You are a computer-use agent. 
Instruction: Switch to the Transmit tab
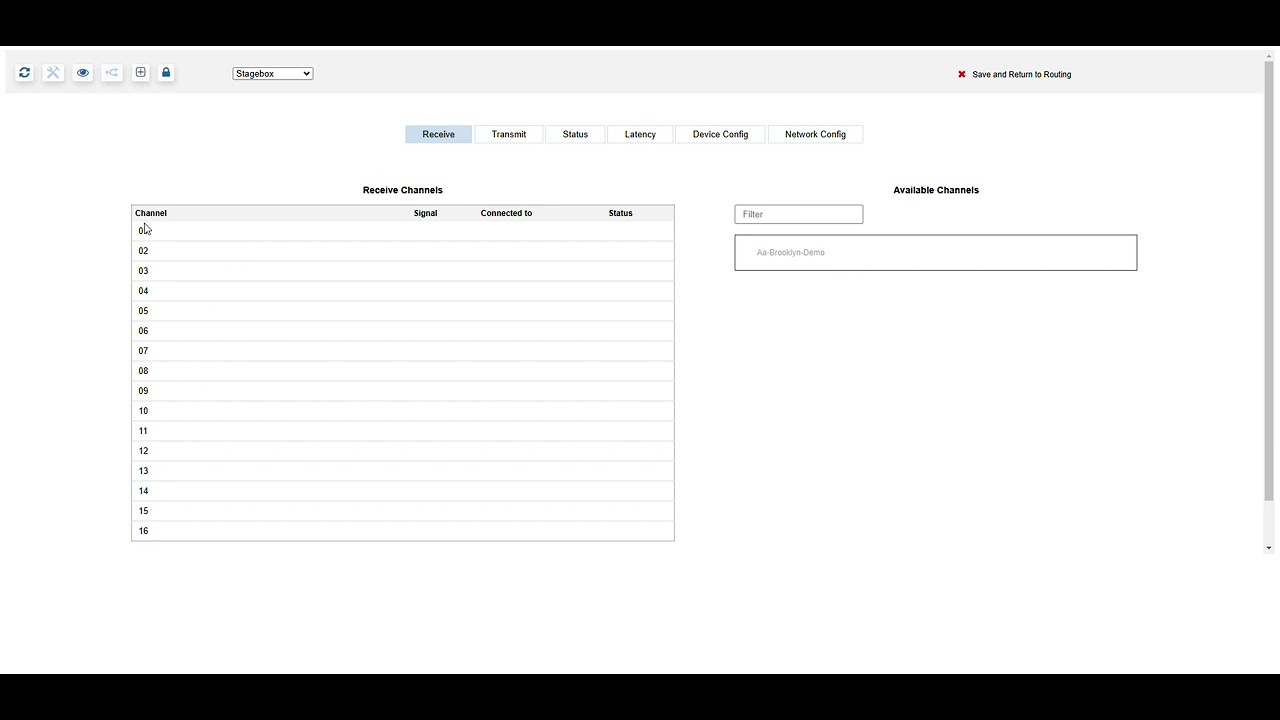click(x=509, y=134)
